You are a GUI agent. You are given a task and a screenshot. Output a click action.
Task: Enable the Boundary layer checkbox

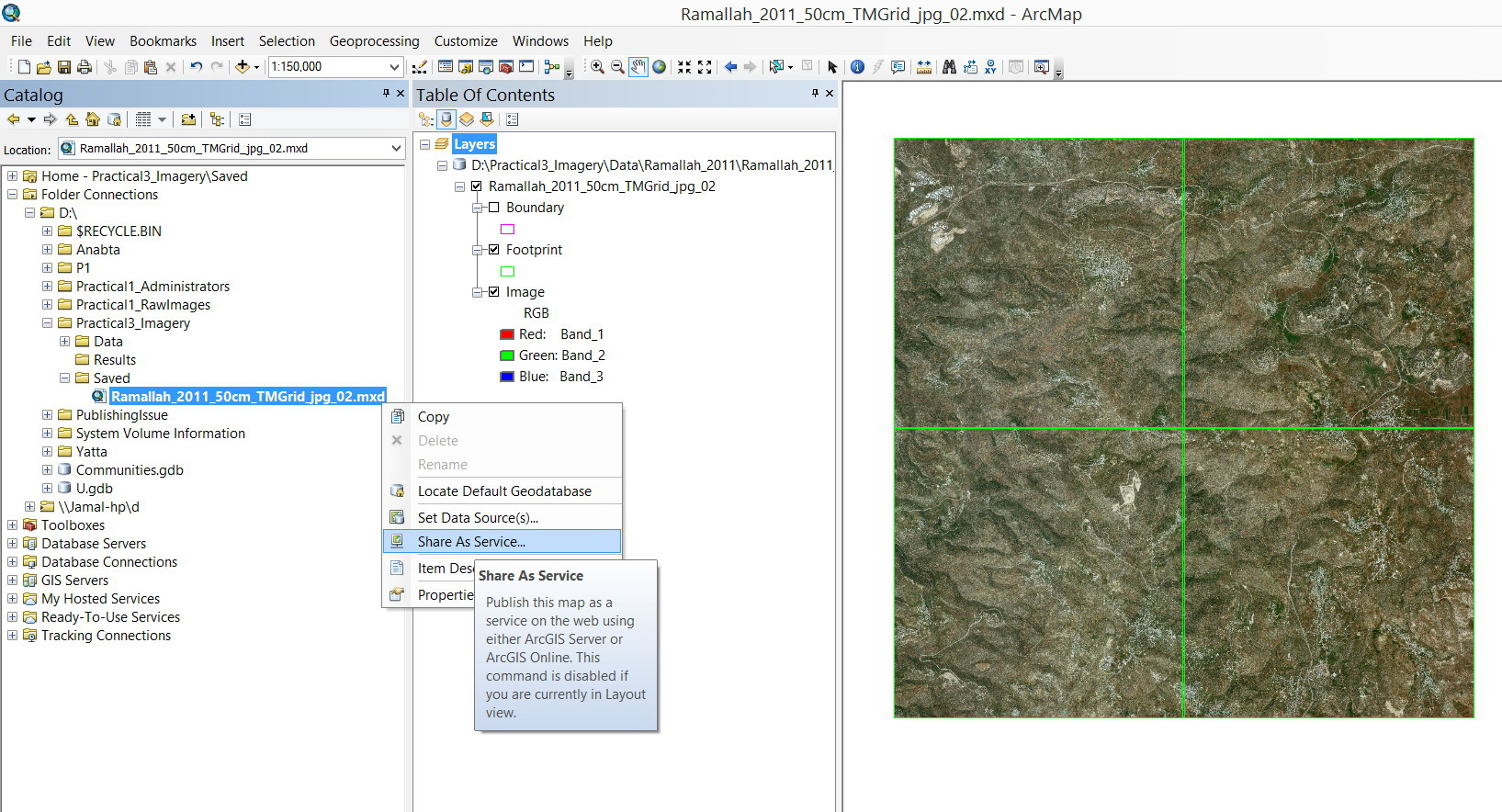tap(493, 208)
